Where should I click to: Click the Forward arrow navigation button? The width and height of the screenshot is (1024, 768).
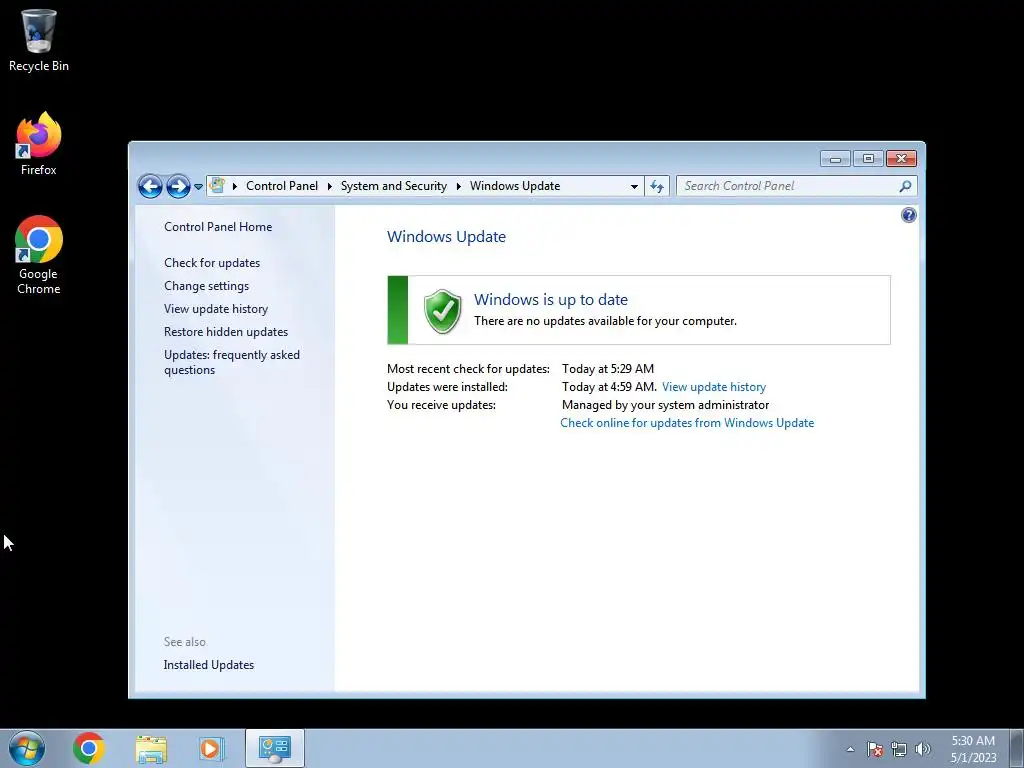point(178,187)
